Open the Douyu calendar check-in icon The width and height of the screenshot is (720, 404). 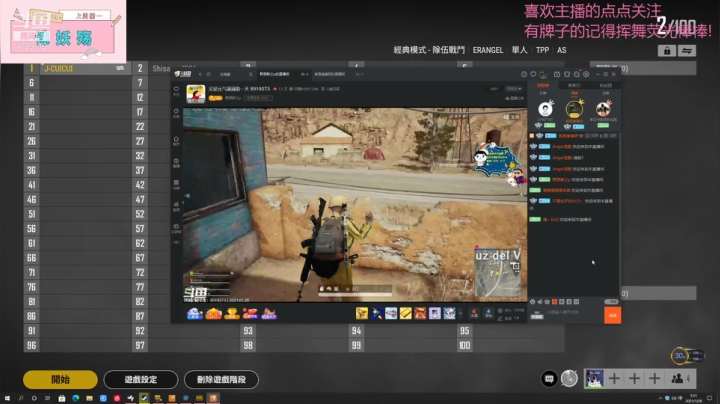click(x=557, y=74)
